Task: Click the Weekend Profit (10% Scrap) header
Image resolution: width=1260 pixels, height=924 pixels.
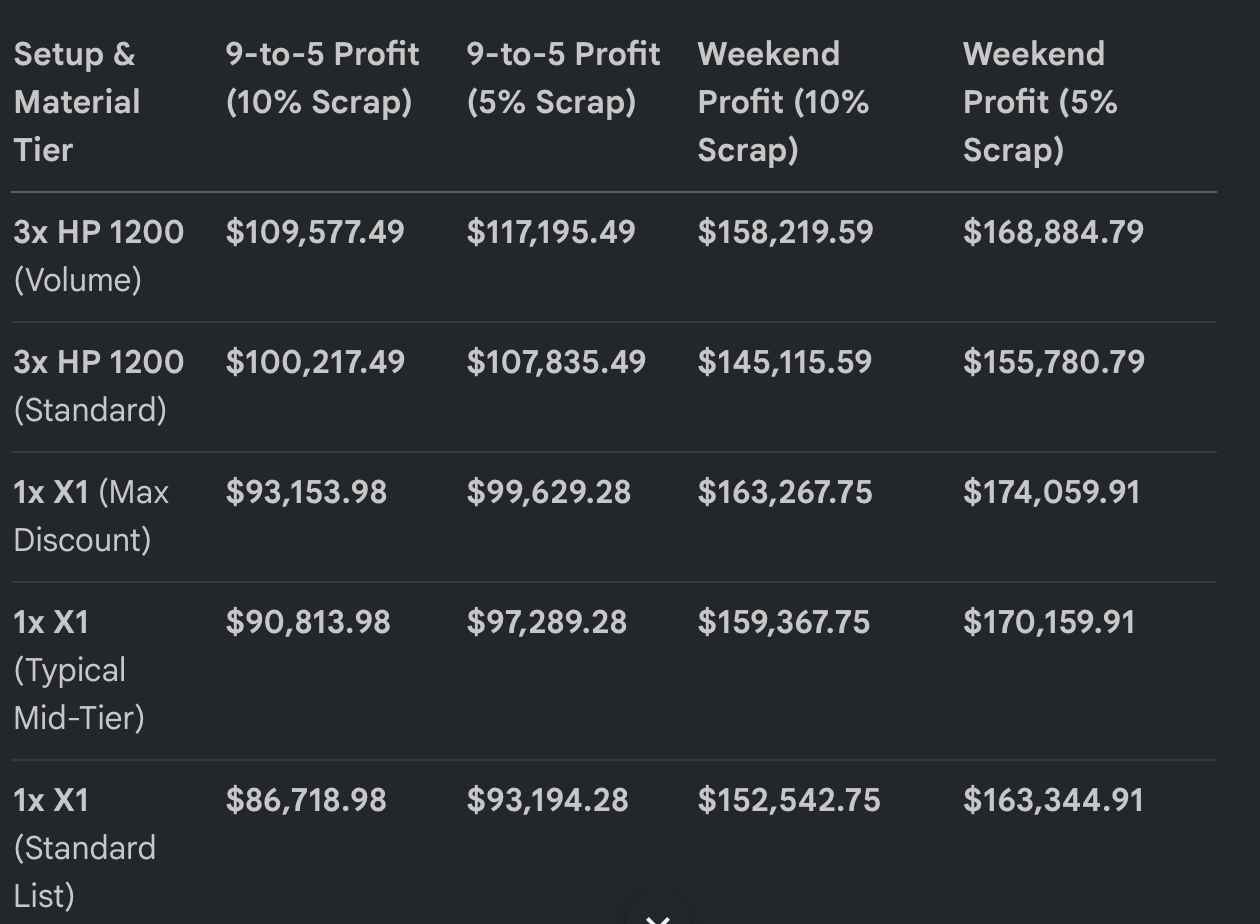Action: pos(783,102)
